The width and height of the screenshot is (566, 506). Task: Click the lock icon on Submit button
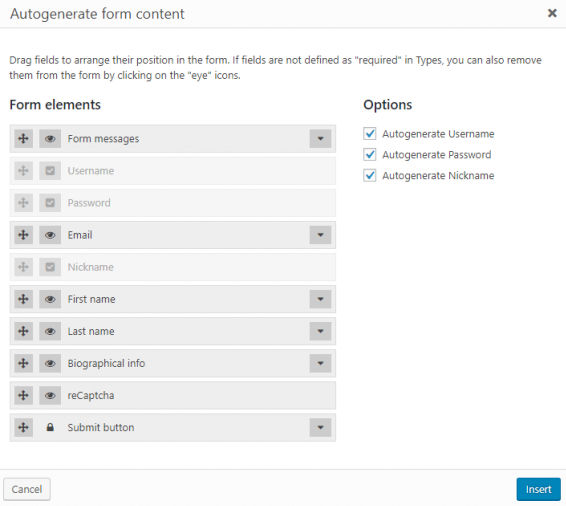(x=50, y=427)
